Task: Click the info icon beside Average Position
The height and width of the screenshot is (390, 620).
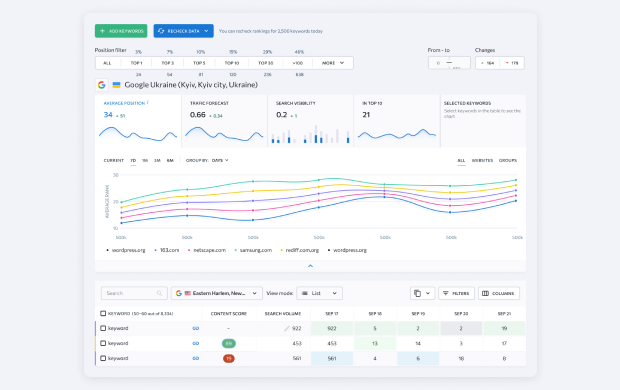Action: (x=147, y=102)
